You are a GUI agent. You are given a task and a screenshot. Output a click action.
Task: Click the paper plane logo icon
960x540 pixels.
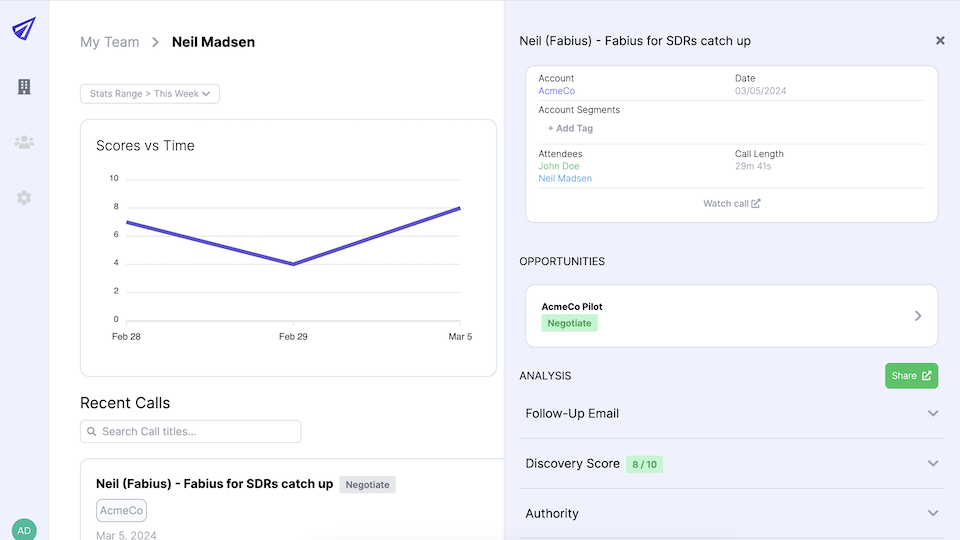24,29
